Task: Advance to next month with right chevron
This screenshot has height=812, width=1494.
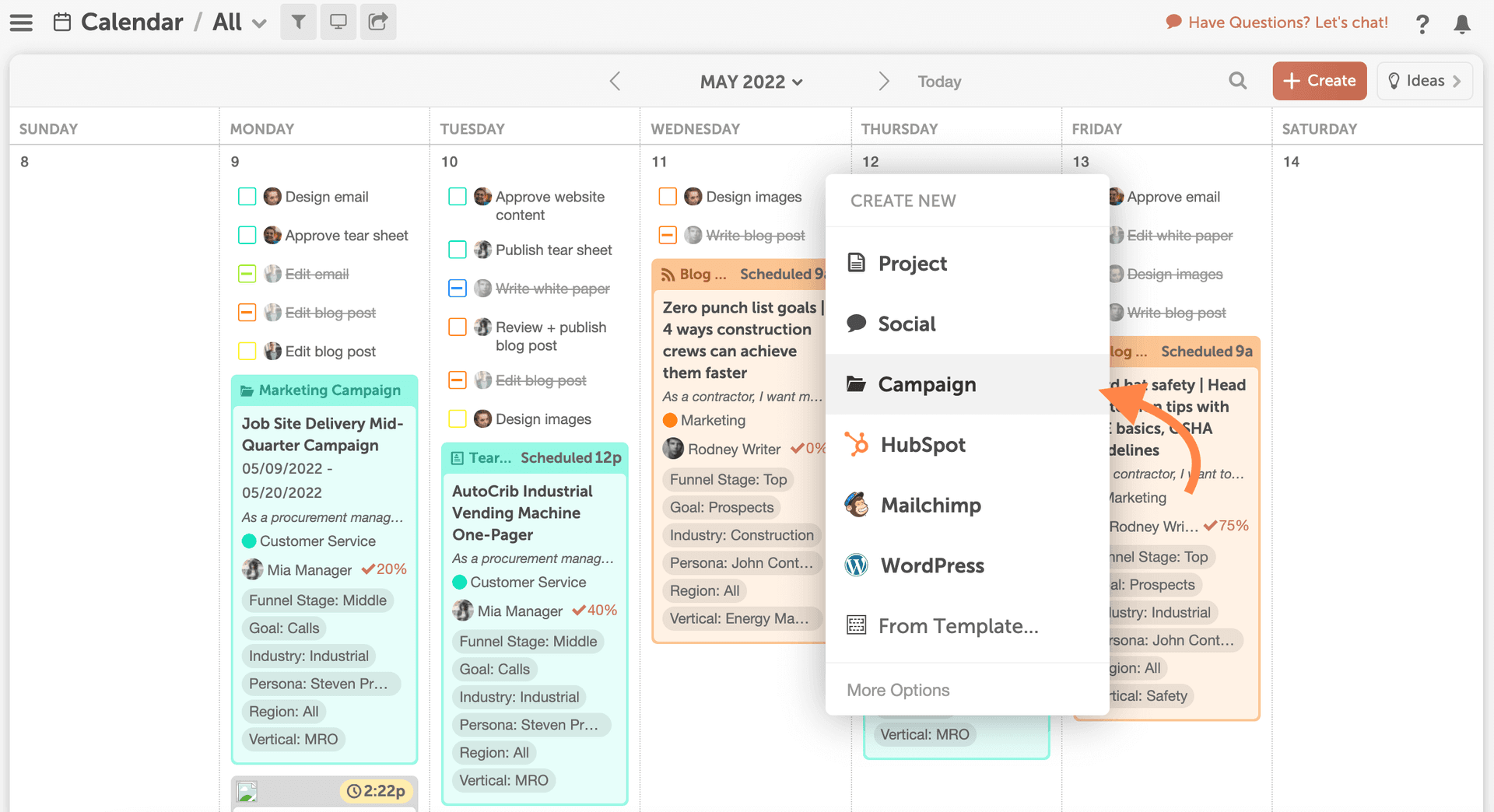Action: [883, 81]
